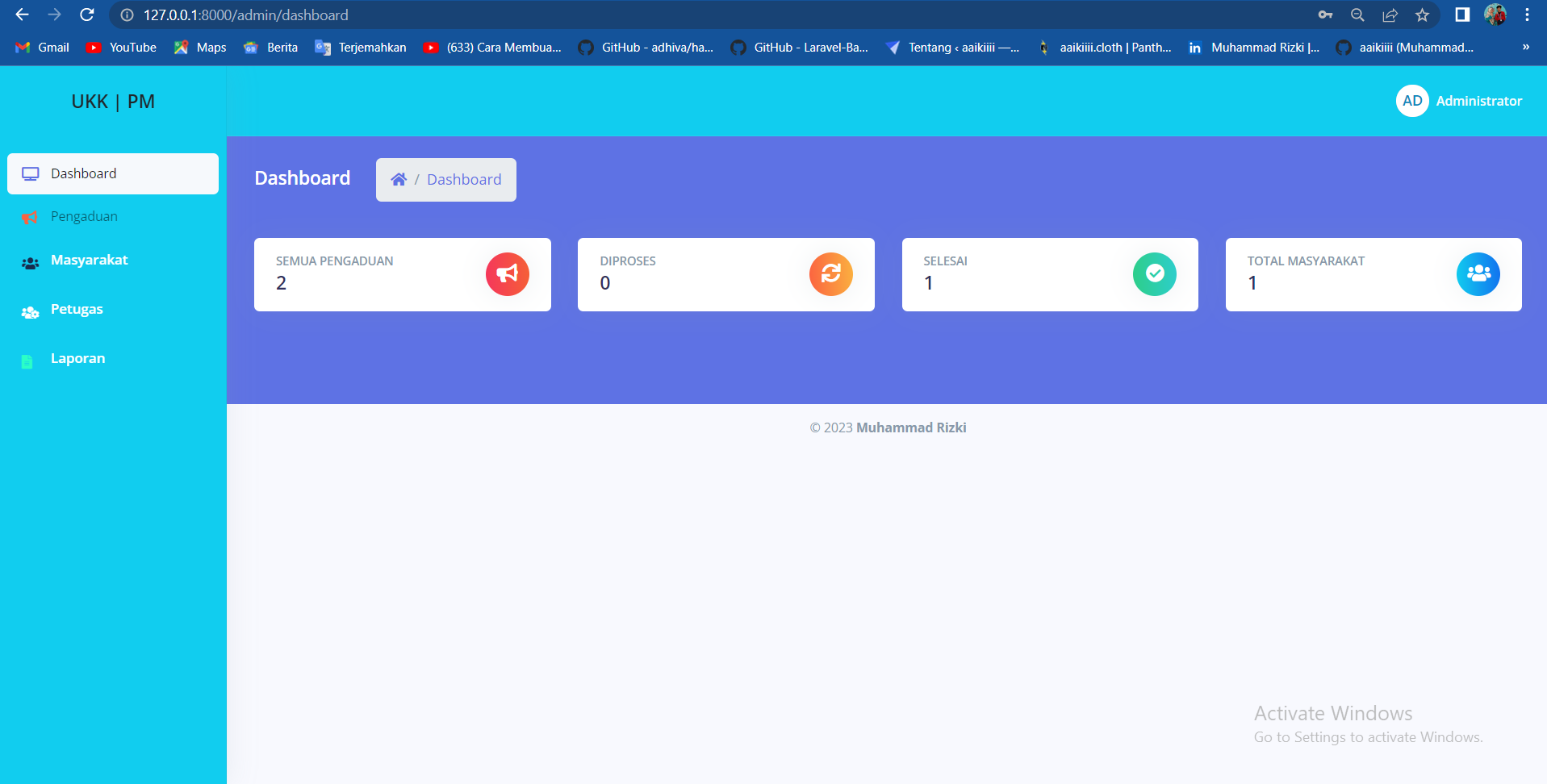Open the Terjemahkan bookmark
1547x784 pixels.
[361, 48]
